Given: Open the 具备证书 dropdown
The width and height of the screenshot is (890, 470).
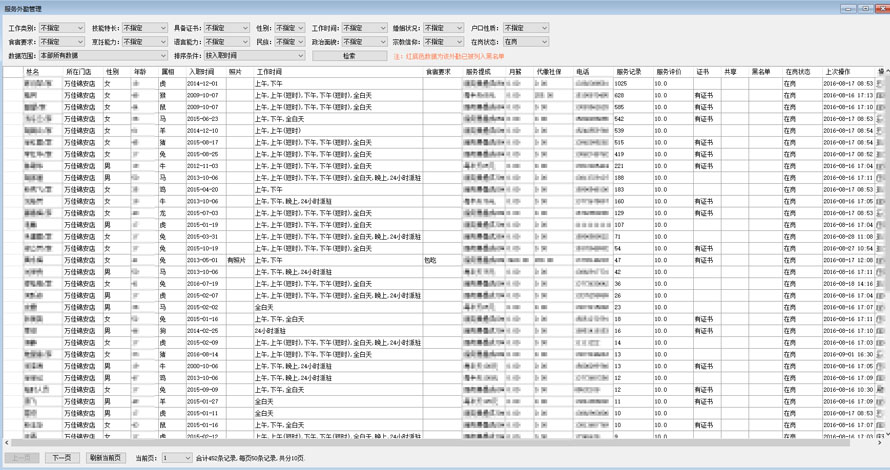Looking at the screenshot, I should 226,29.
